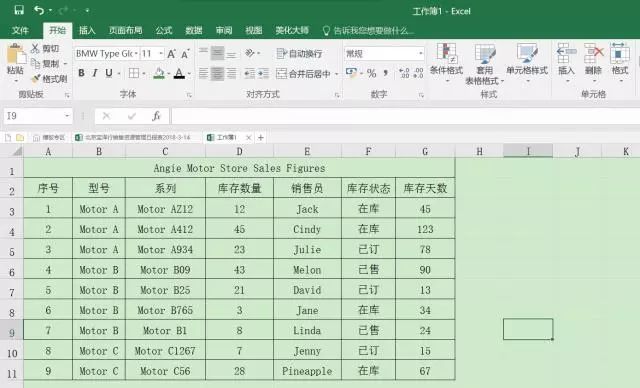This screenshot has height=388, width=640.
Task: Click the Insert cells (插入) icon
Action: point(566,53)
